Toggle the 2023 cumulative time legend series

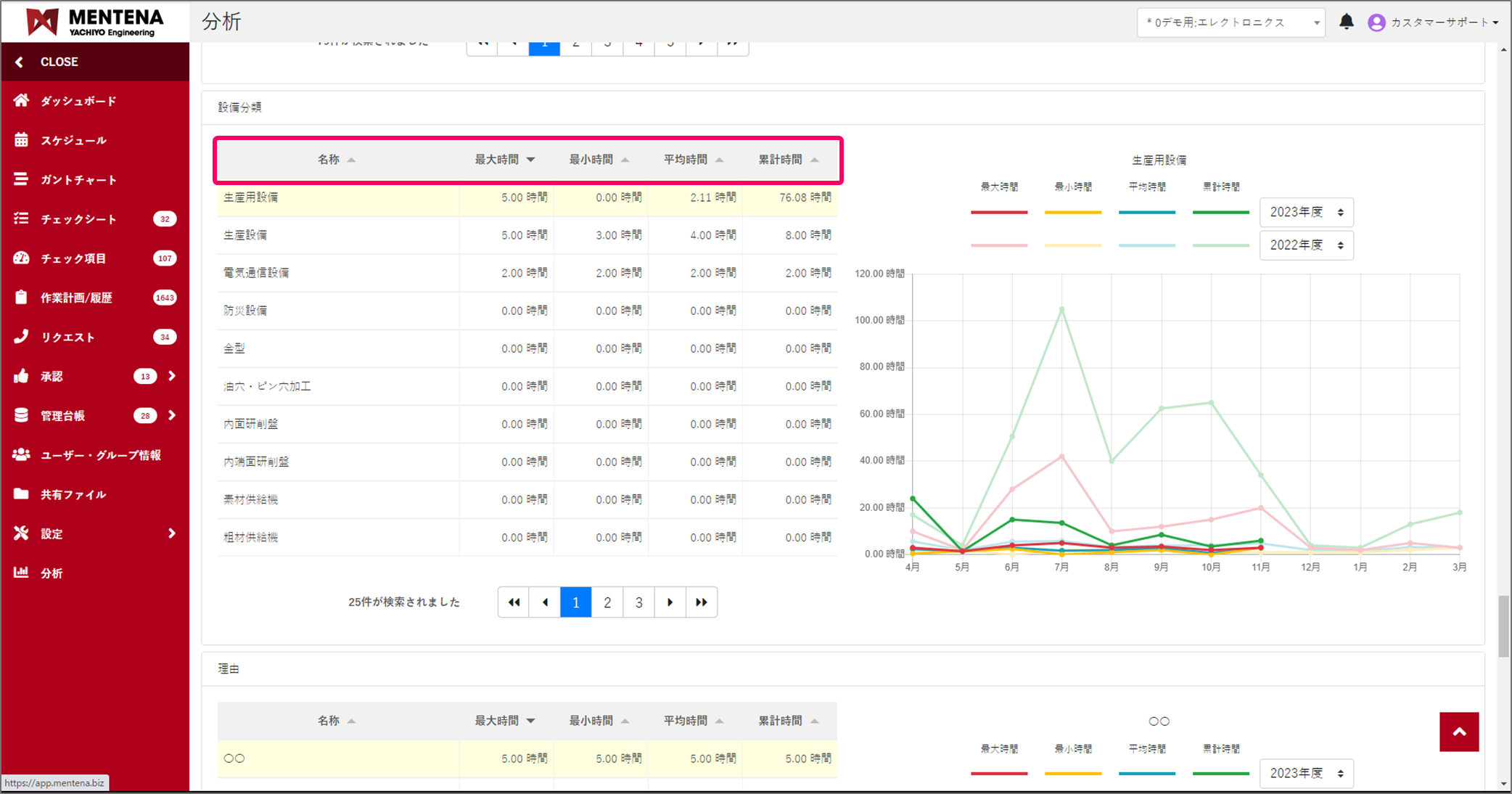pos(1220,212)
